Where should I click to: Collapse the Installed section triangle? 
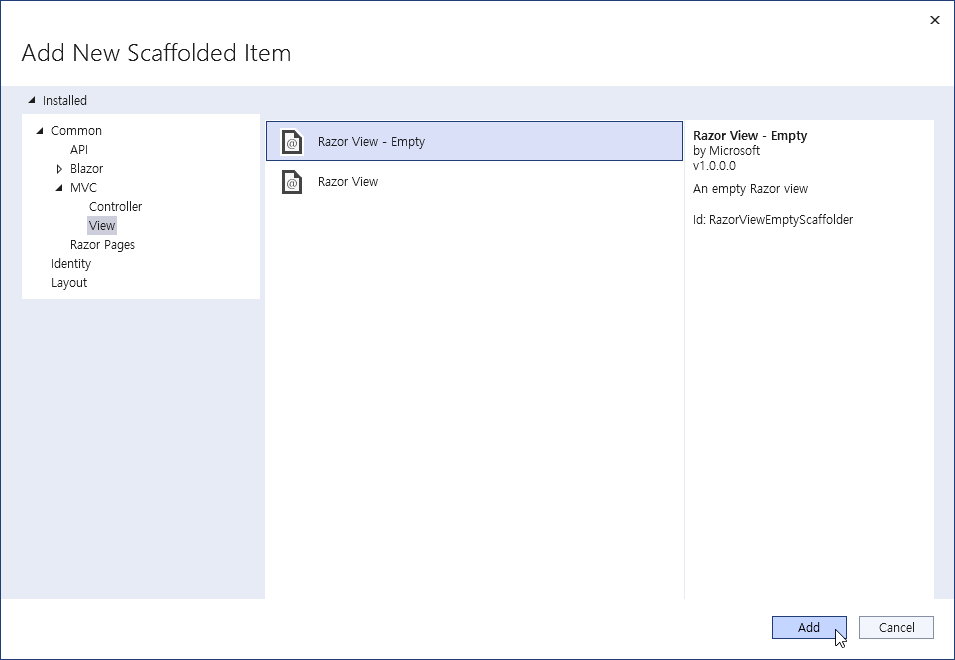(x=32, y=100)
